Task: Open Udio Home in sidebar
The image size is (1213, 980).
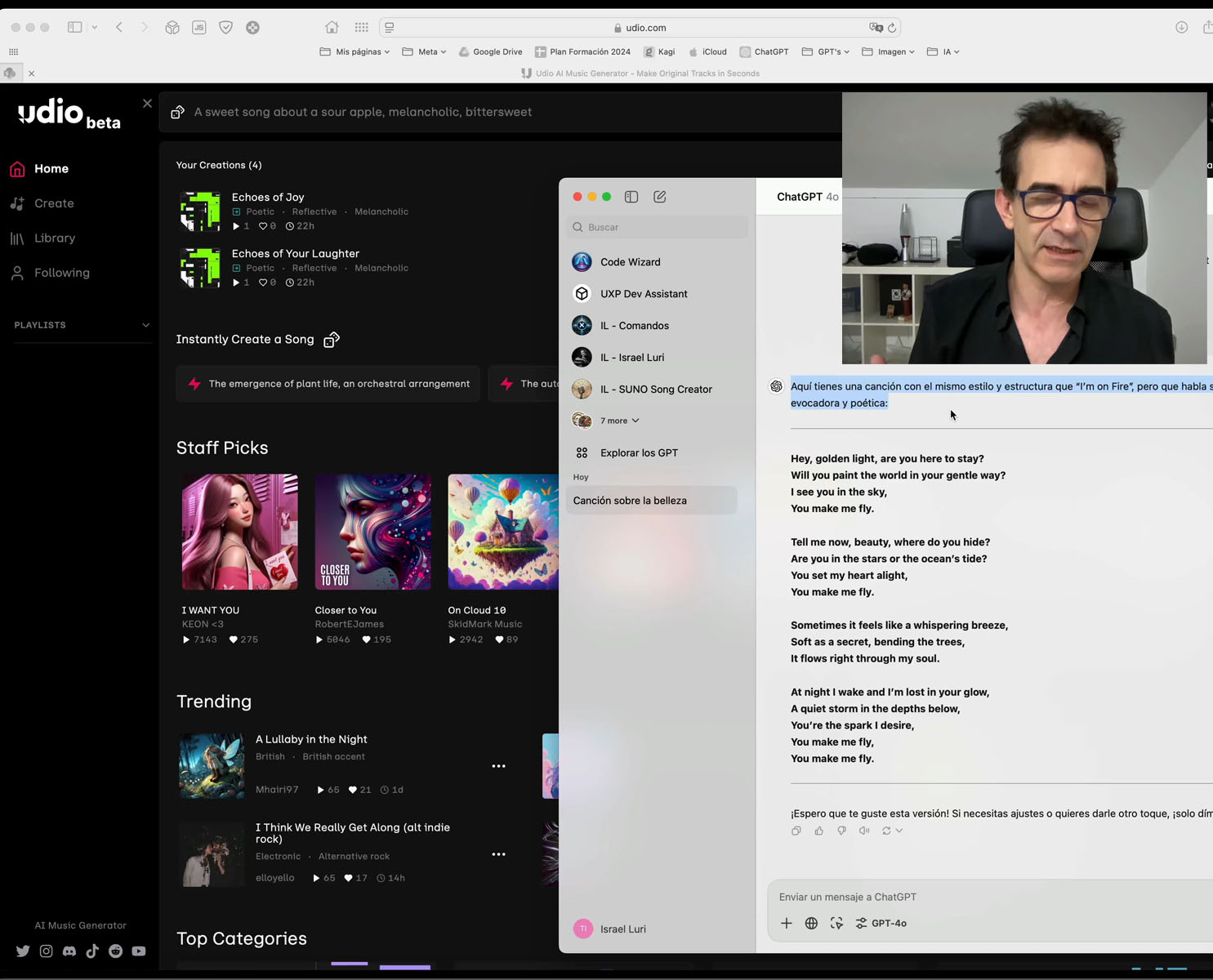Action: point(39,169)
